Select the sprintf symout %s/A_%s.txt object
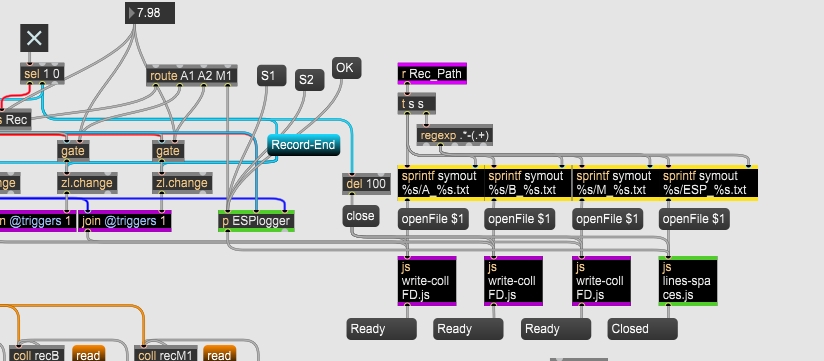 pos(441,183)
